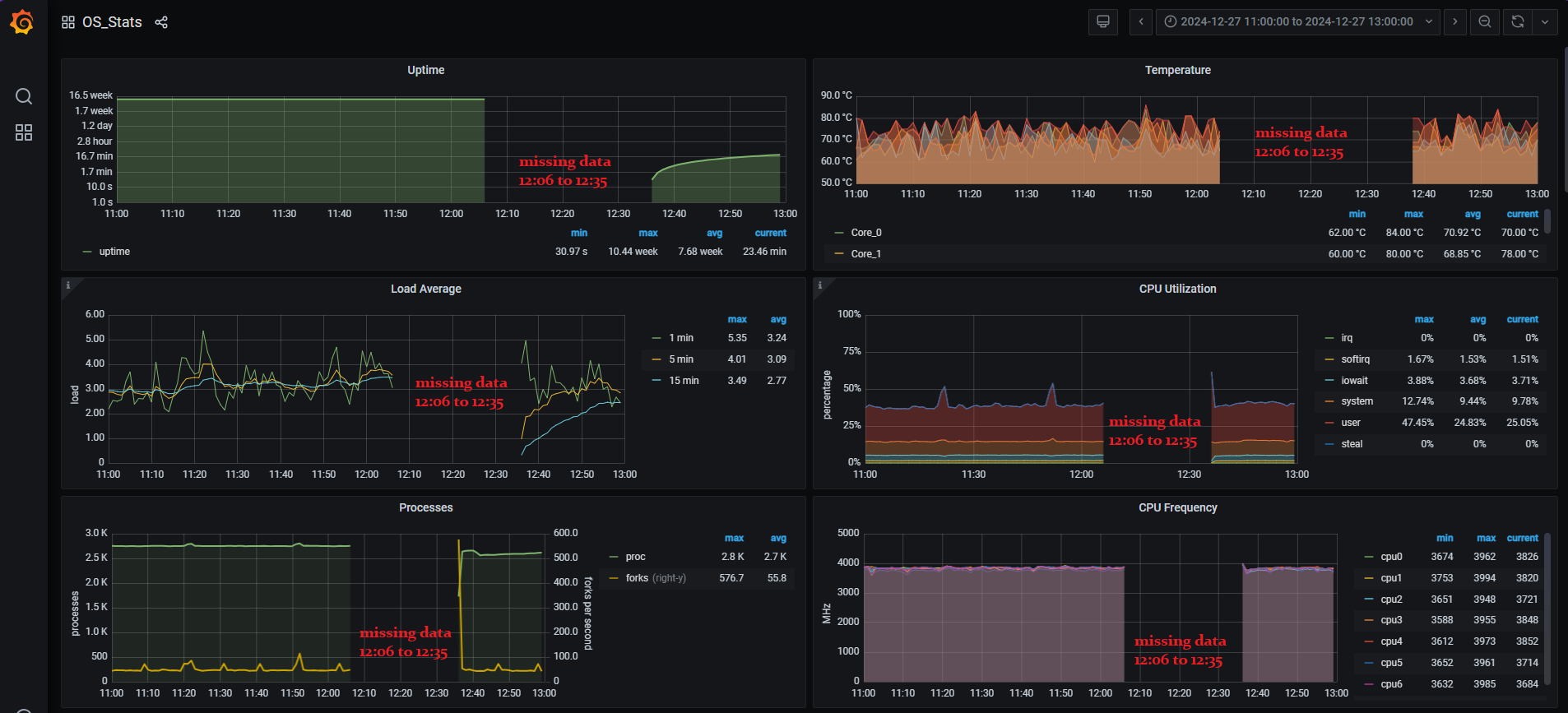Open the Processes panel title menu
The image size is (1568, 713).
click(426, 507)
